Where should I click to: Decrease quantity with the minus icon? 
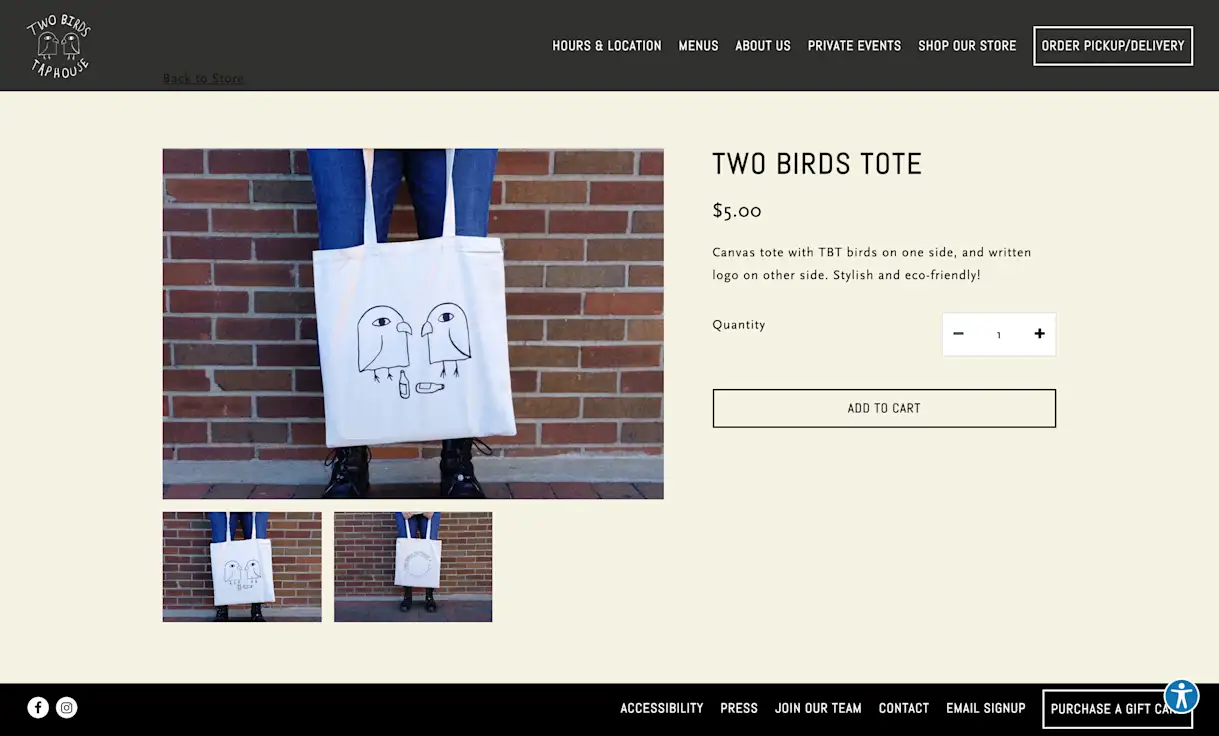(x=958, y=334)
